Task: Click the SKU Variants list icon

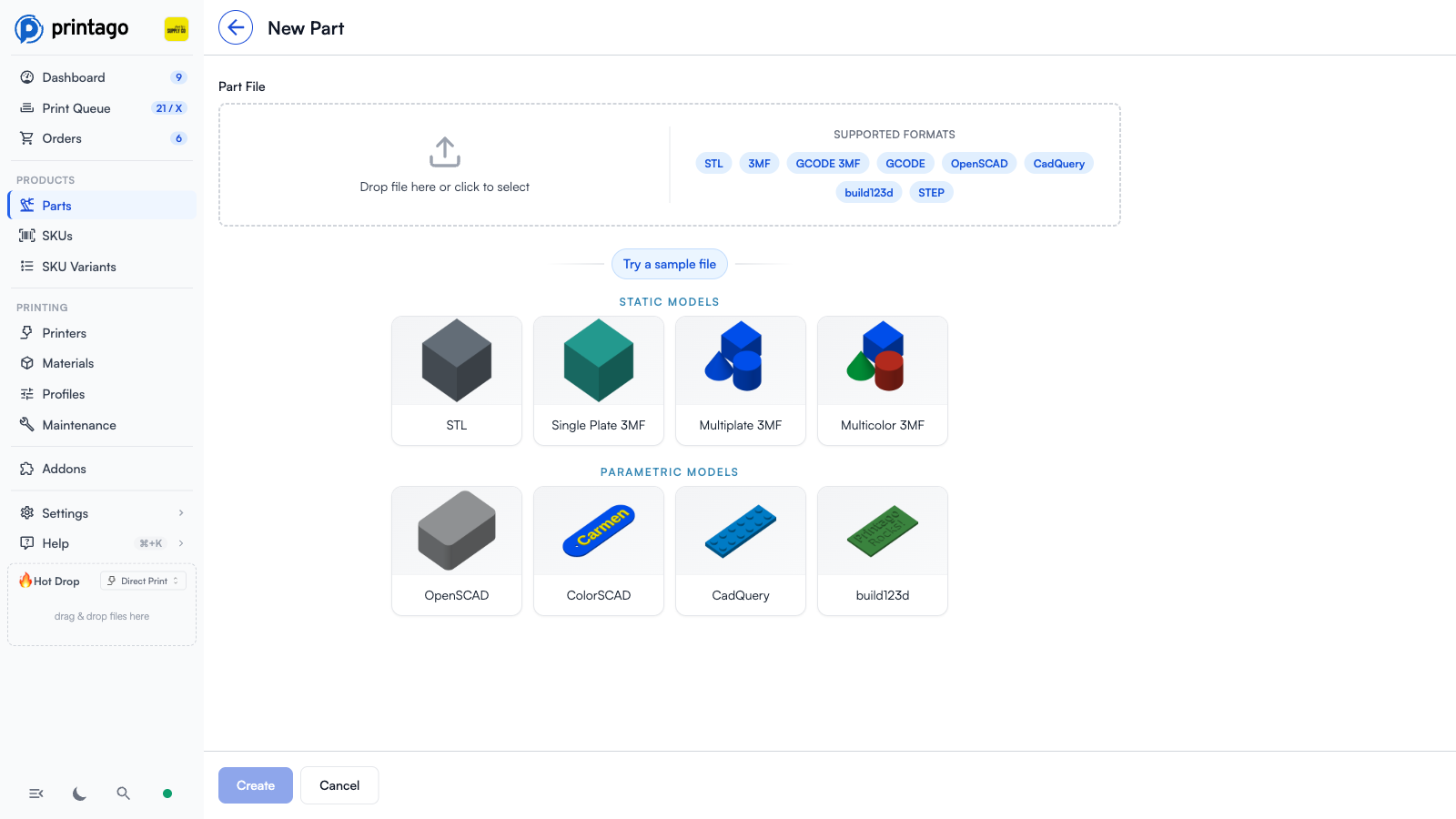Action: coord(27,267)
